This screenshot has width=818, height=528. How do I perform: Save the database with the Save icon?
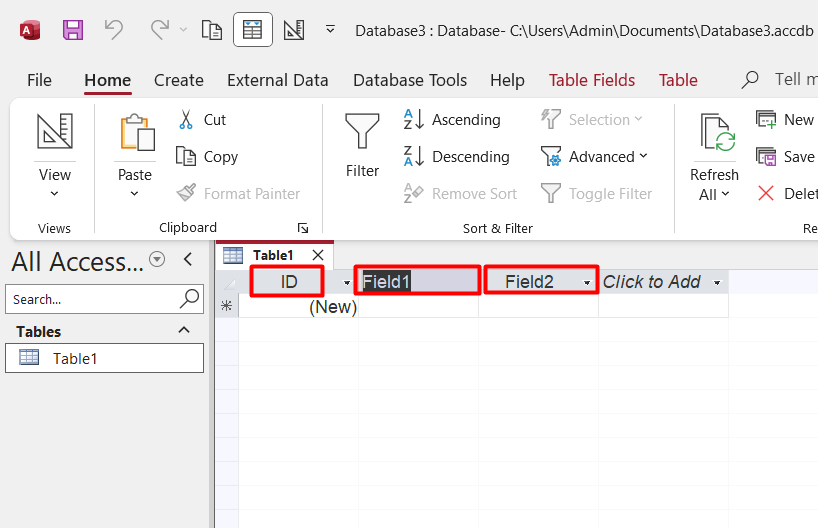73,30
